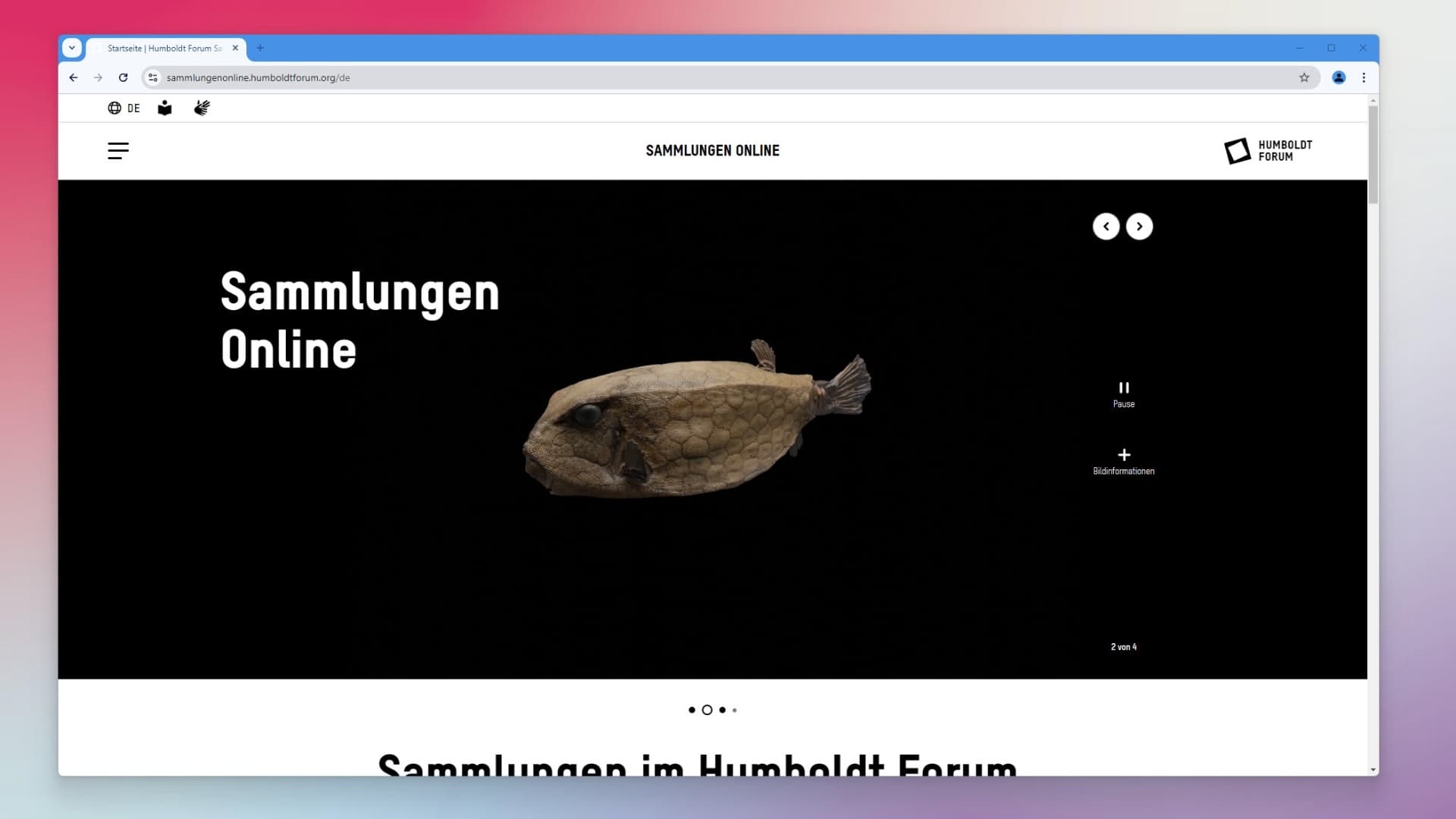Click the scrollbar up arrow
The image size is (1456, 819).
(1373, 100)
